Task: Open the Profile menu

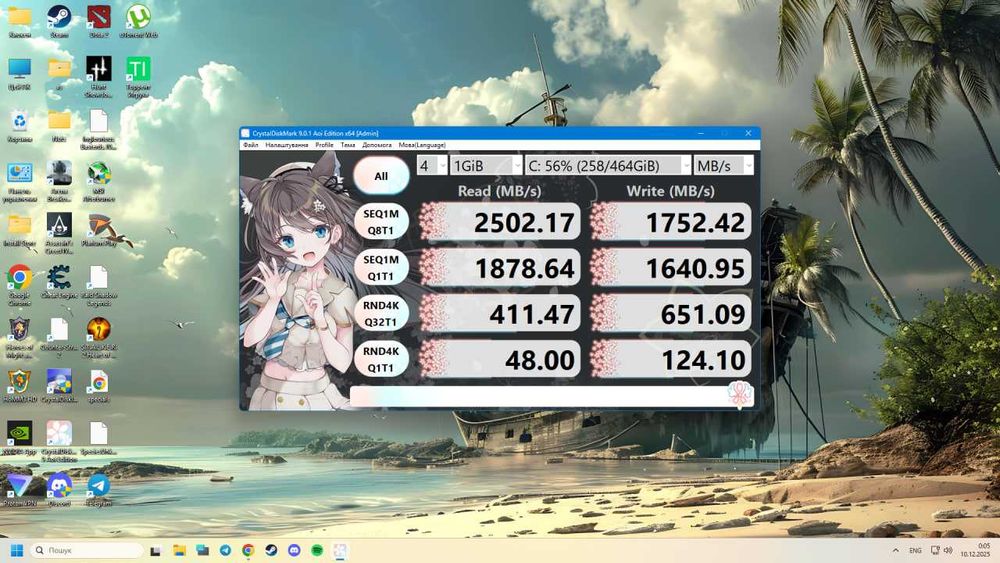Action: click(x=325, y=145)
